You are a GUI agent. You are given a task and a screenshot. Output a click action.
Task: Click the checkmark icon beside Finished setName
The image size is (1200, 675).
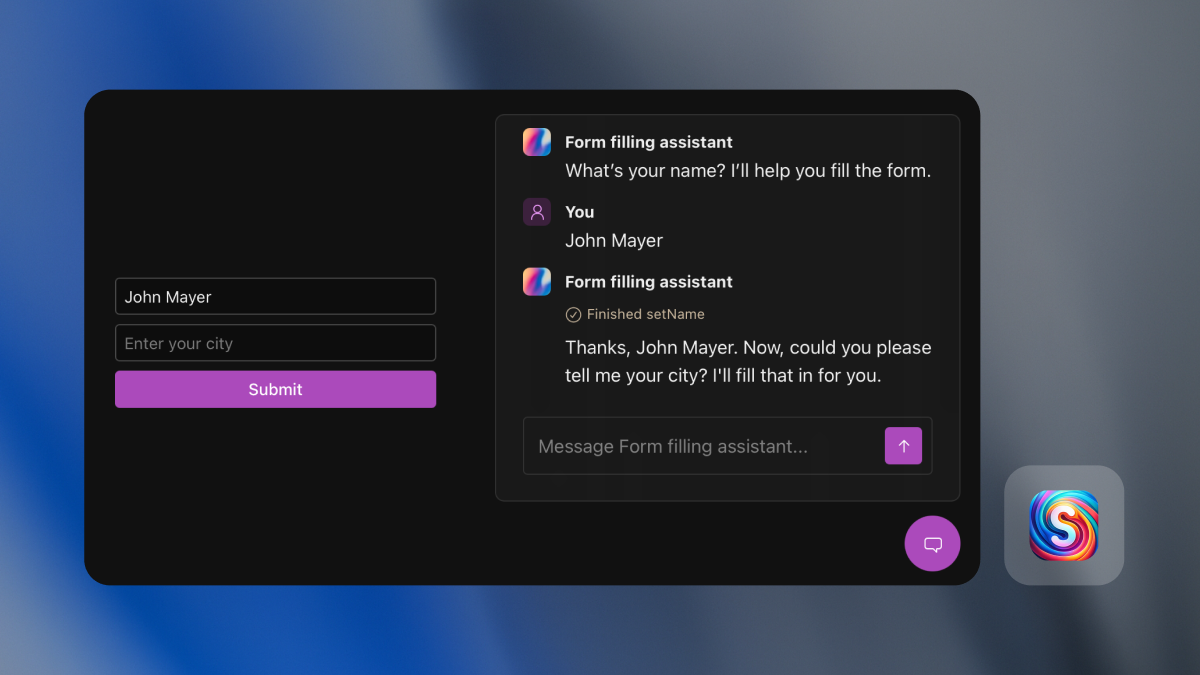573,314
